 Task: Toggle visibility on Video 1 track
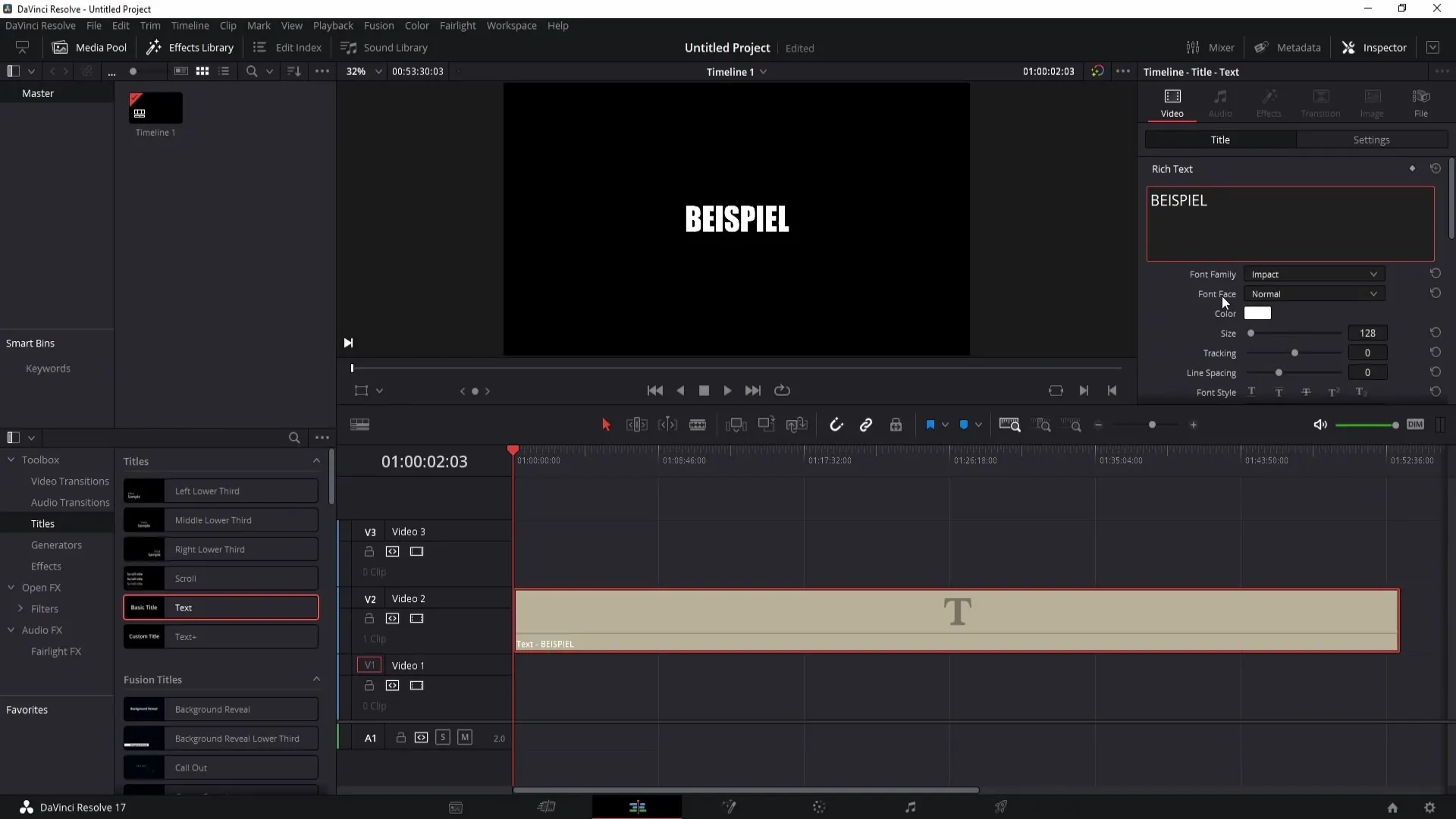coord(417,685)
